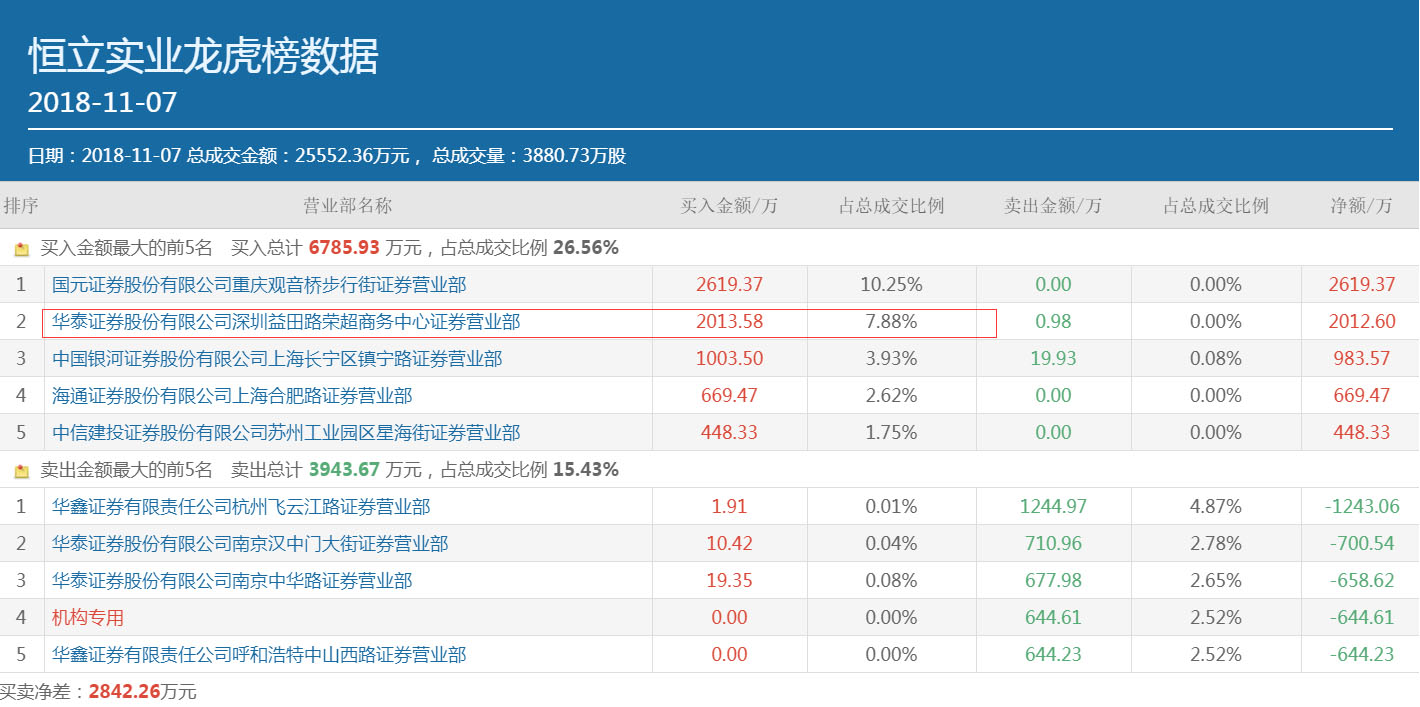Open 华鑫证券呼和浩特中山西路证券营业部 link
The width and height of the screenshot is (1420, 707).
tap(259, 655)
